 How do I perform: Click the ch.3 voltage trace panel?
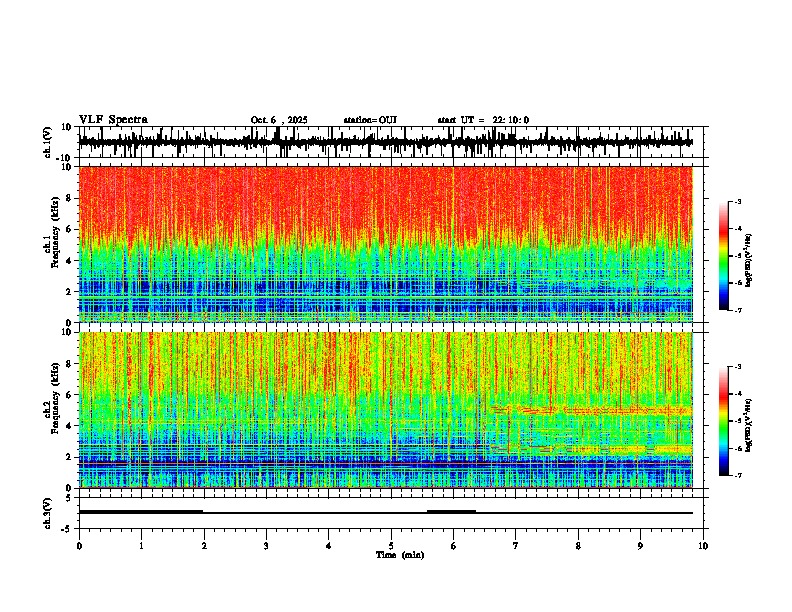pos(390,513)
